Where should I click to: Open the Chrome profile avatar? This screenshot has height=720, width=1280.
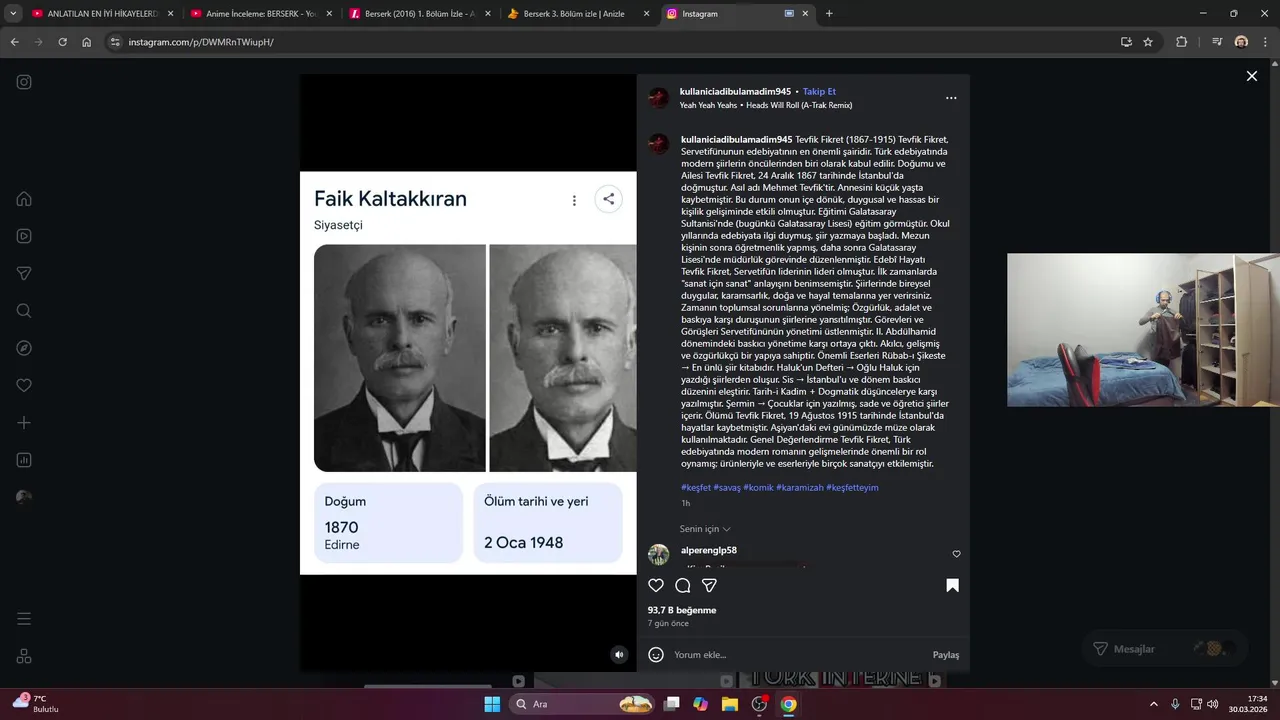1241,42
